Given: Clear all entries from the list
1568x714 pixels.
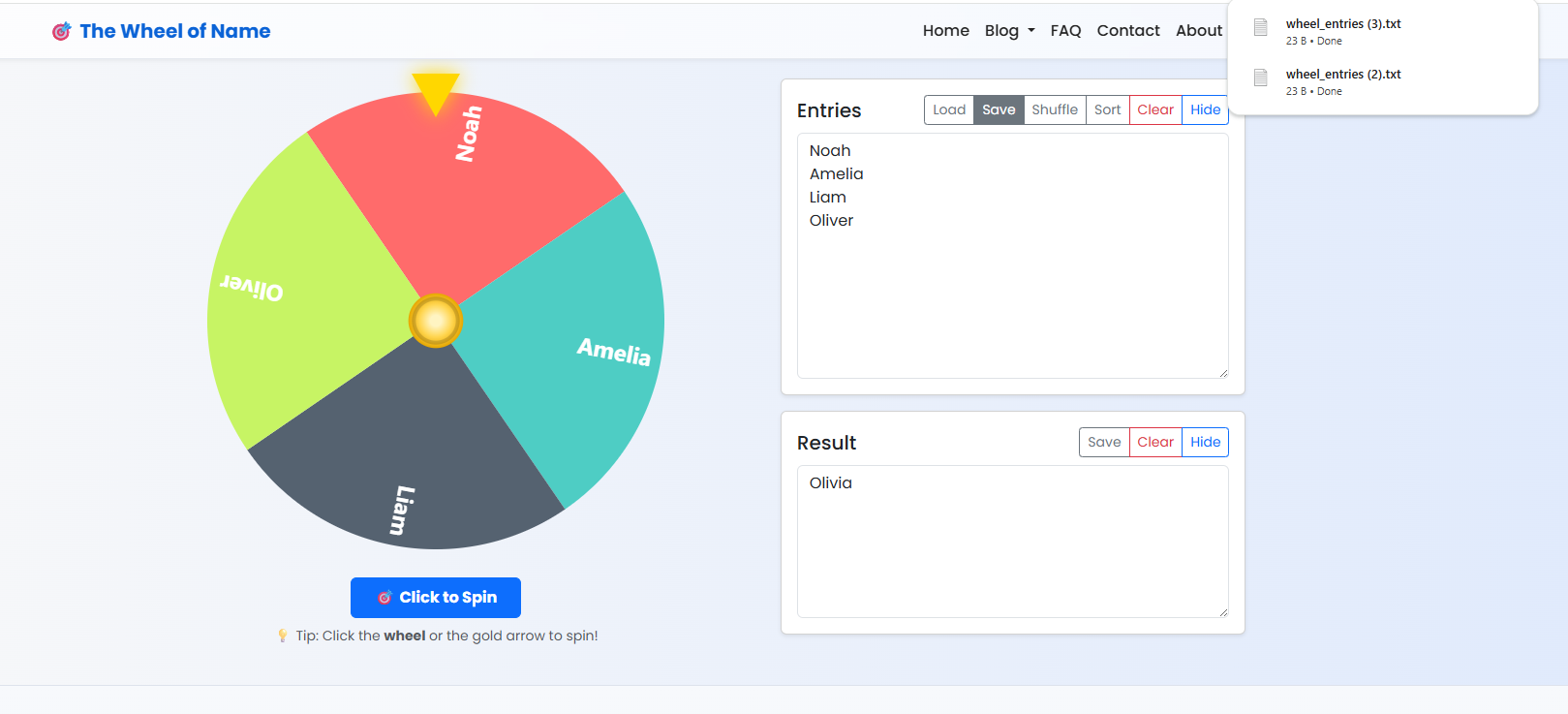Looking at the screenshot, I should (x=1154, y=109).
